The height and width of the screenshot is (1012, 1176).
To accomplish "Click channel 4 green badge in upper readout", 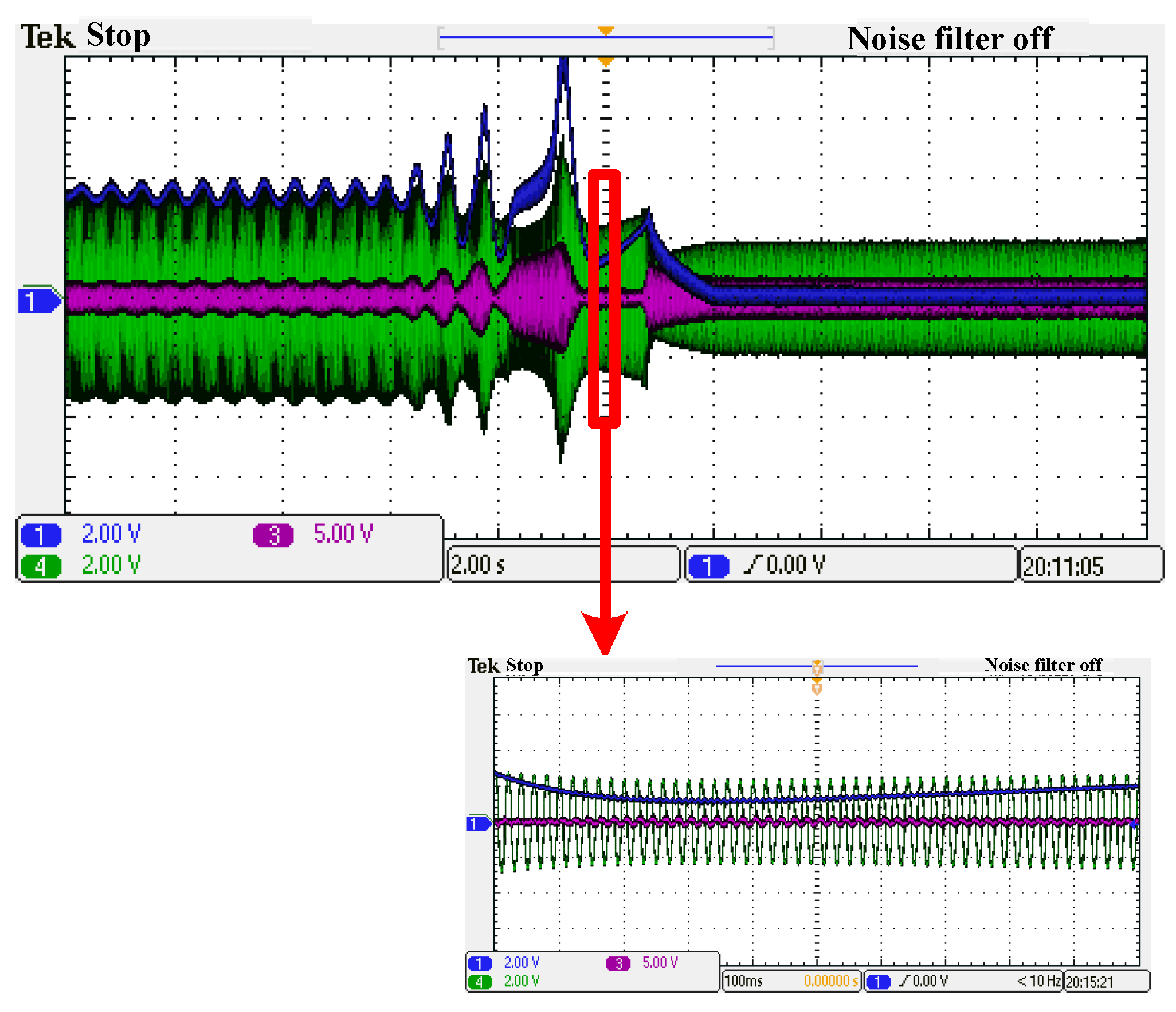I will pyautogui.click(x=41, y=566).
